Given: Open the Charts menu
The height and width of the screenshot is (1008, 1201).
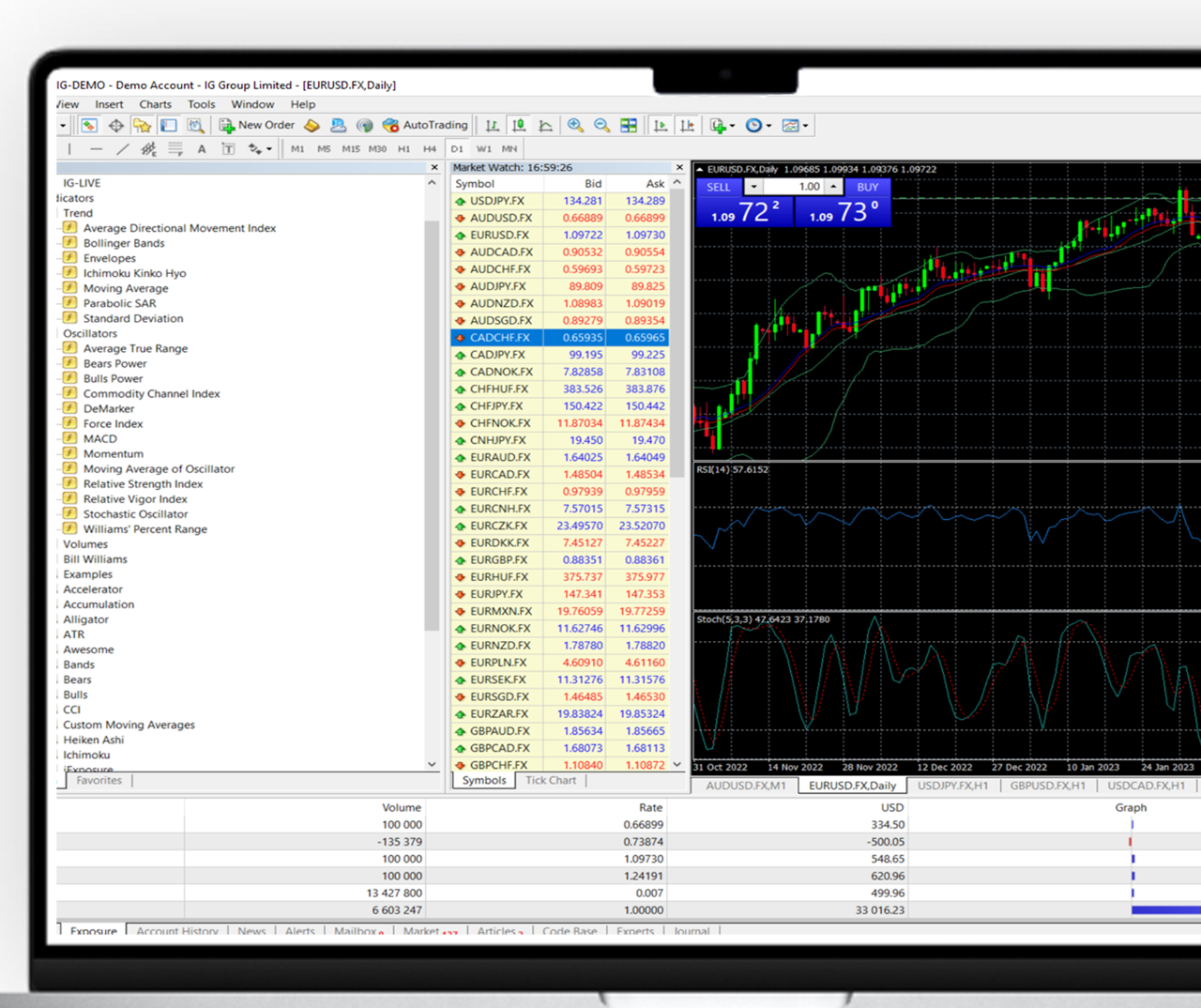Looking at the screenshot, I should click(x=155, y=104).
